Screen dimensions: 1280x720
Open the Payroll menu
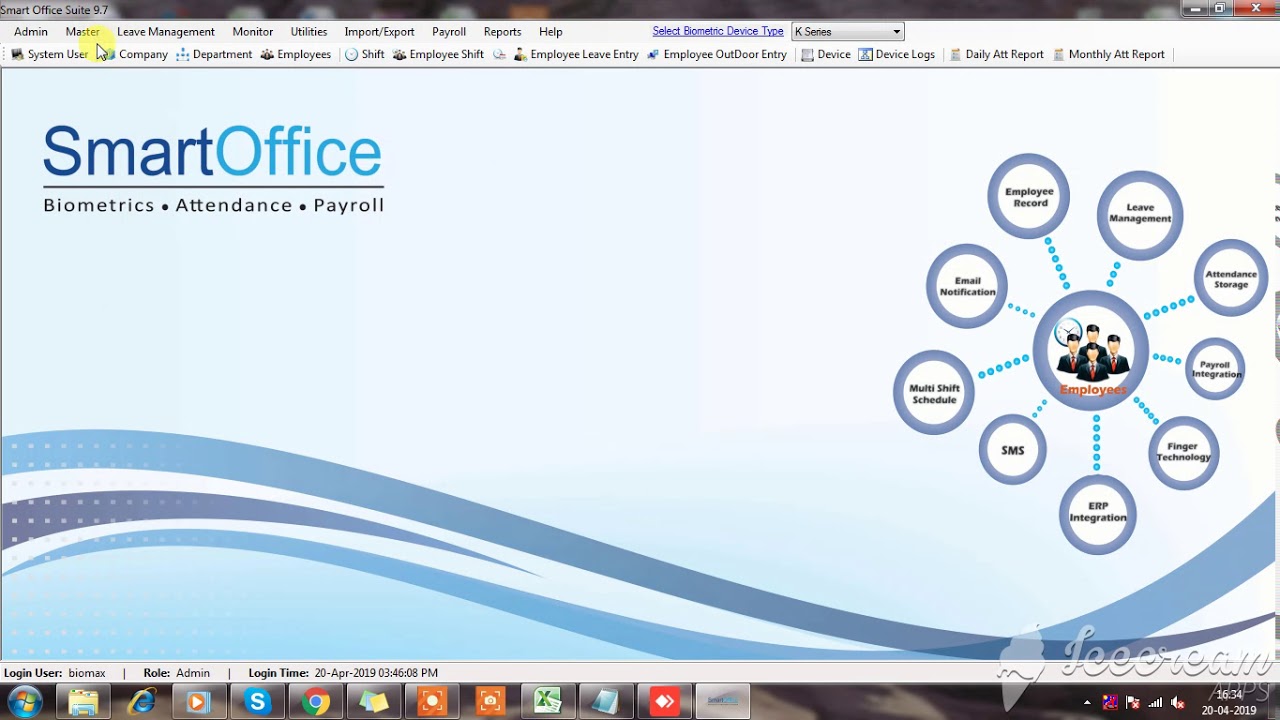click(x=449, y=31)
